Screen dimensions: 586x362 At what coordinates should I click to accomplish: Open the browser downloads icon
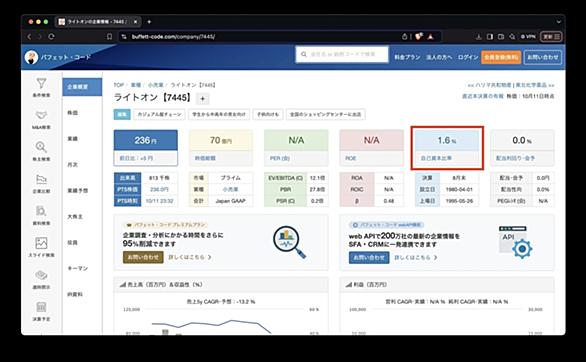coord(478,37)
